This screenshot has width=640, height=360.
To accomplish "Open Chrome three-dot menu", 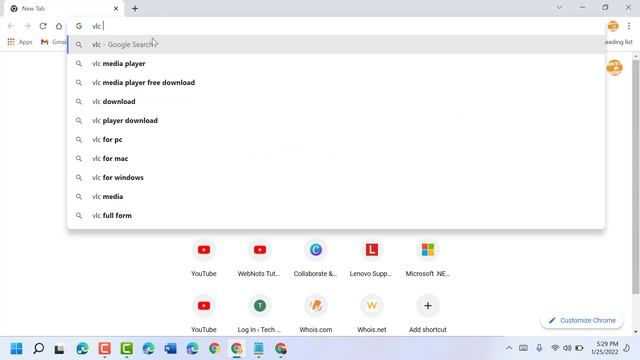I will [629, 26].
